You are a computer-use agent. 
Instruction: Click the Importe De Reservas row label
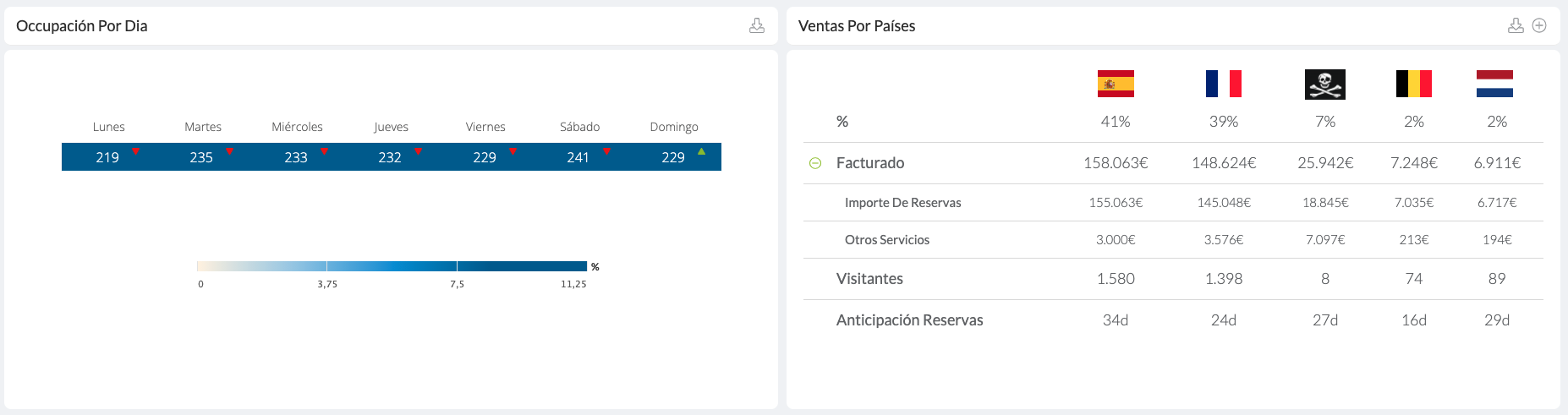click(902, 203)
